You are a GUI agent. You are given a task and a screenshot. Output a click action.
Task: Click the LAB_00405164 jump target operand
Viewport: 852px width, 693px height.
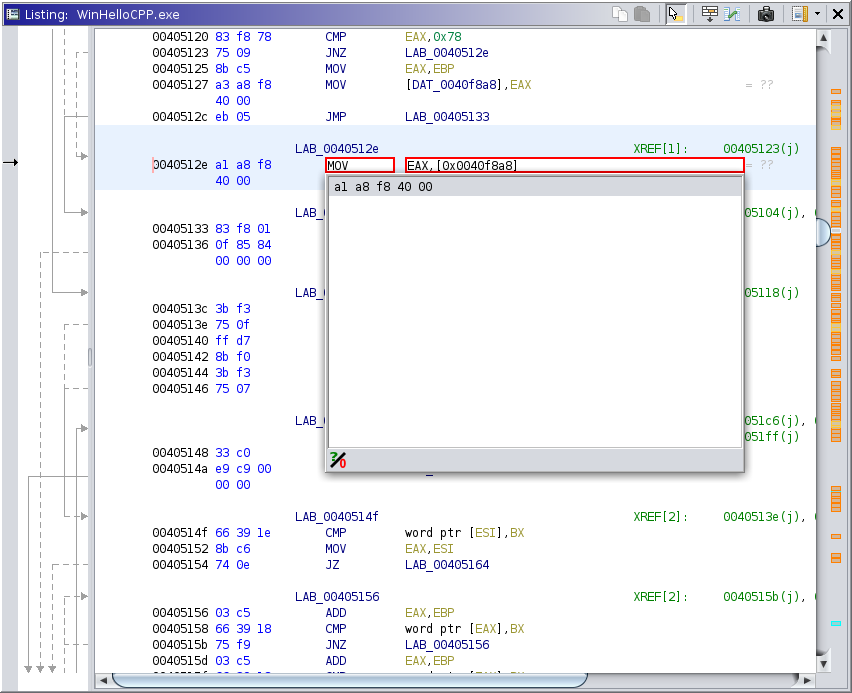(x=446, y=565)
